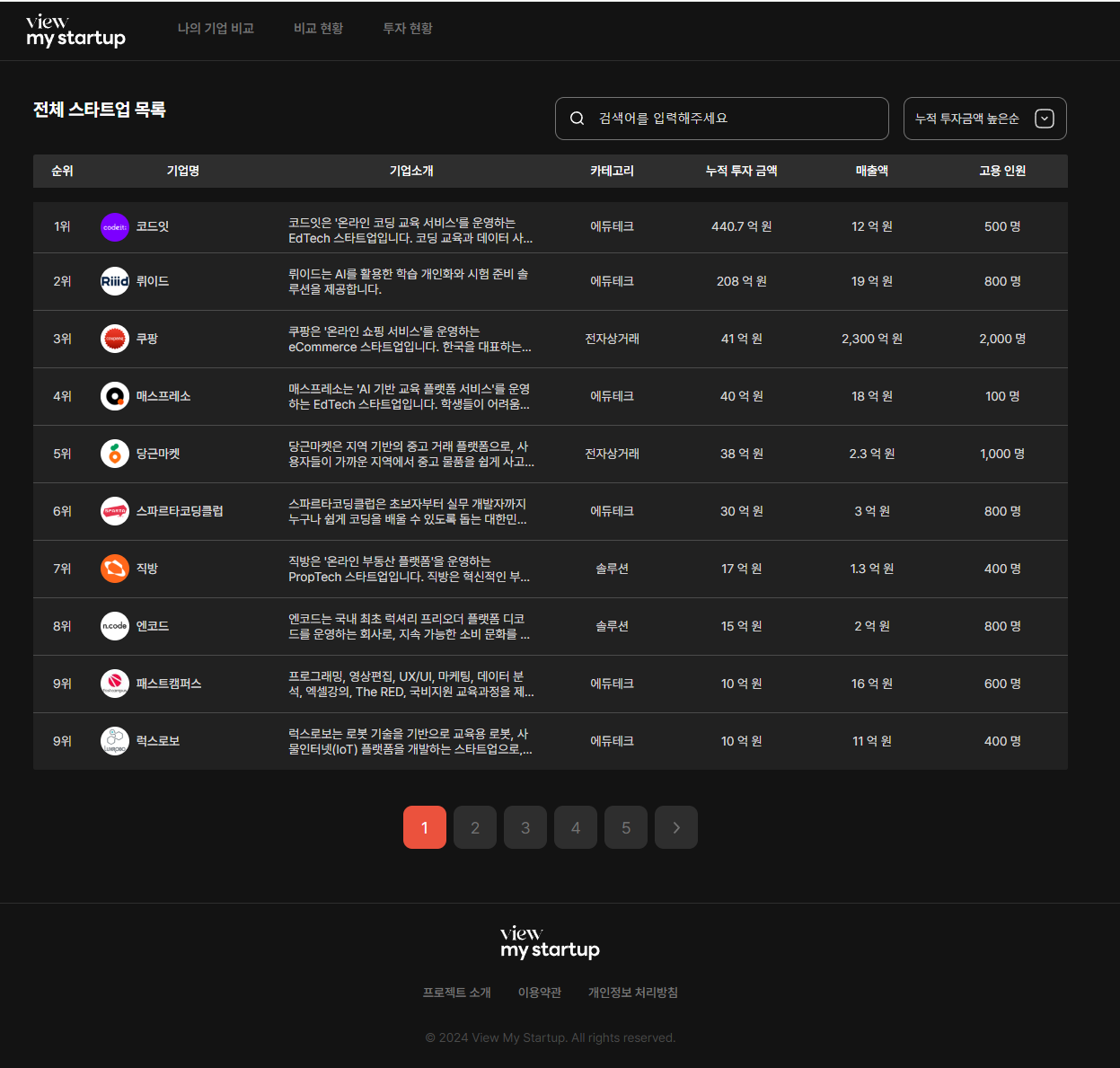The image size is (1120, 1068).
Task: Click the 스파르타코딩클럽 logo icon
Action: [x=115, y=511]
